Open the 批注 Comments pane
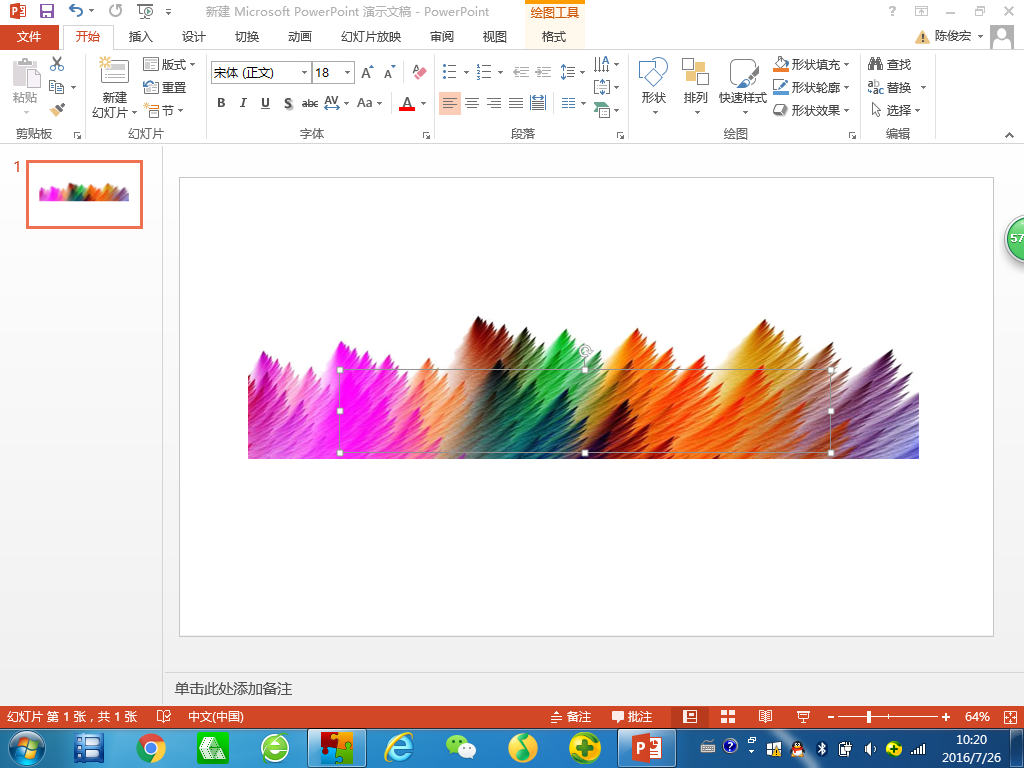Screen dimensions: 1024x768 (x=632, y=716)
